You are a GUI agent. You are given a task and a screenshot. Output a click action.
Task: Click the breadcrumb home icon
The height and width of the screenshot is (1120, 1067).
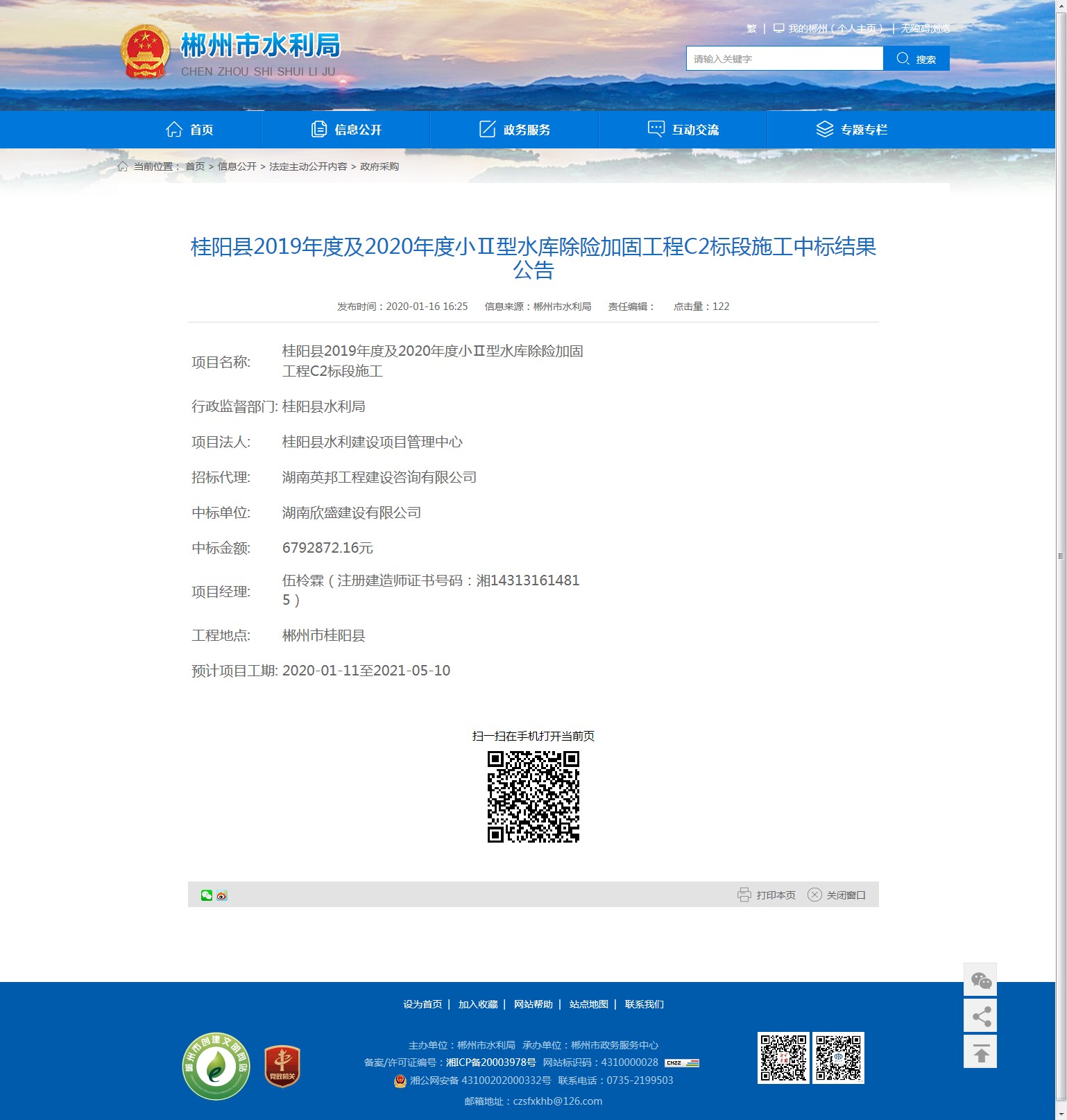pyautogui.click(x=123, y=166)
